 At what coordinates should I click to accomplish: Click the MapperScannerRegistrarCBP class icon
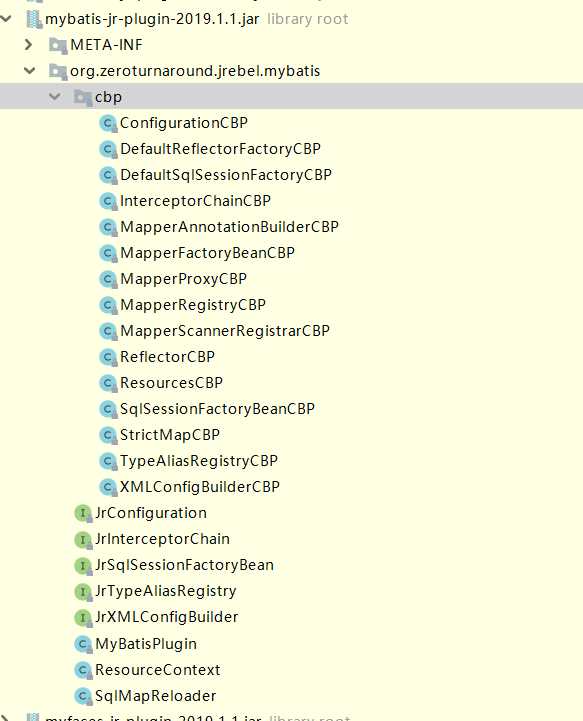[108, 331]
